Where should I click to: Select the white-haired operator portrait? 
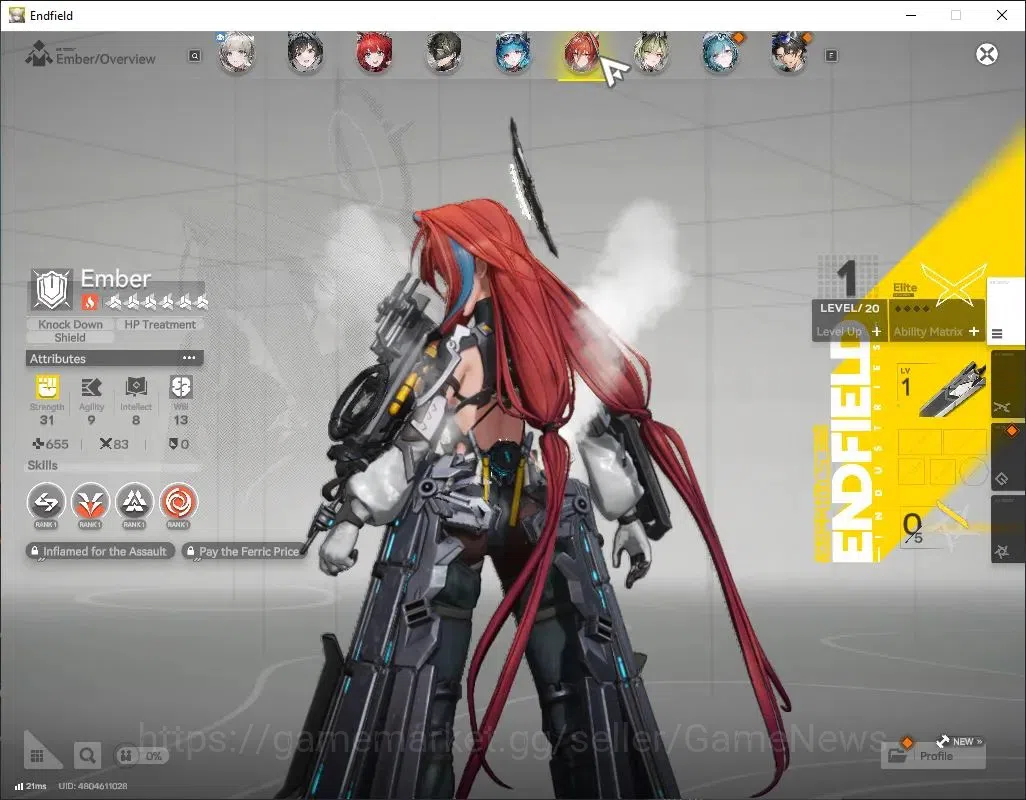236,54
